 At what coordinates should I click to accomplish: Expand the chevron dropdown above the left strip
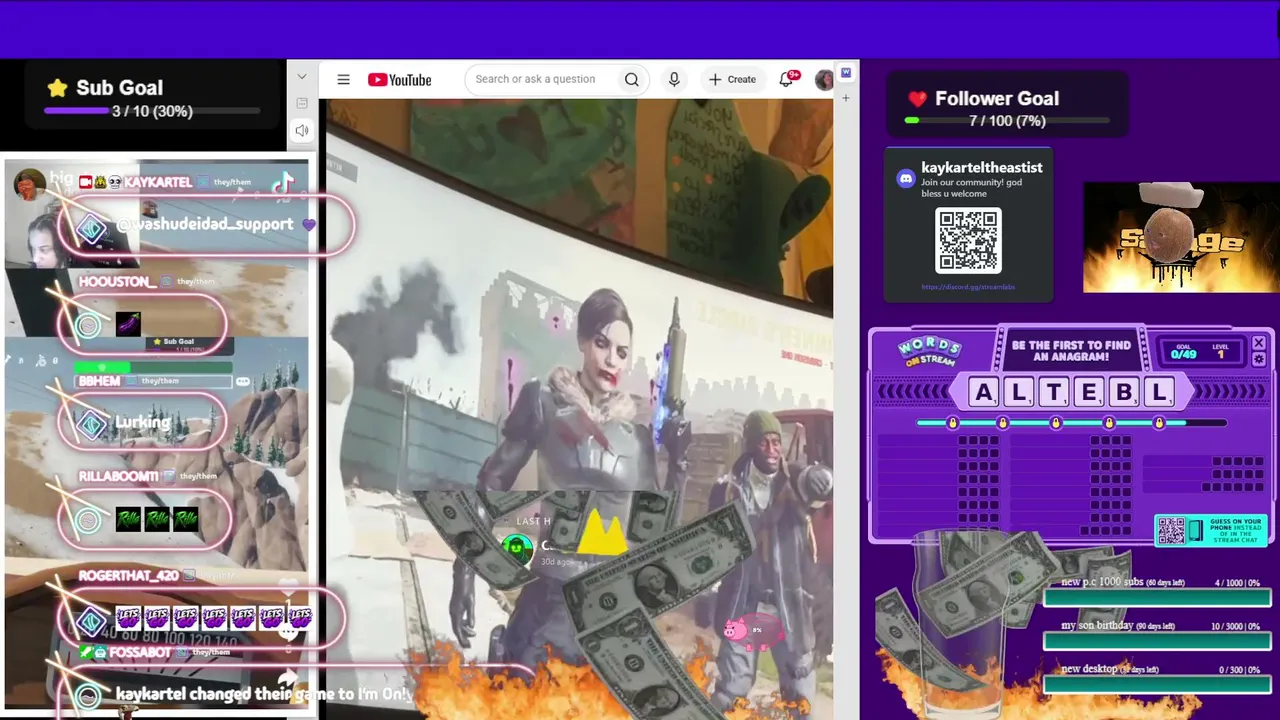click(x=302, y=77)
